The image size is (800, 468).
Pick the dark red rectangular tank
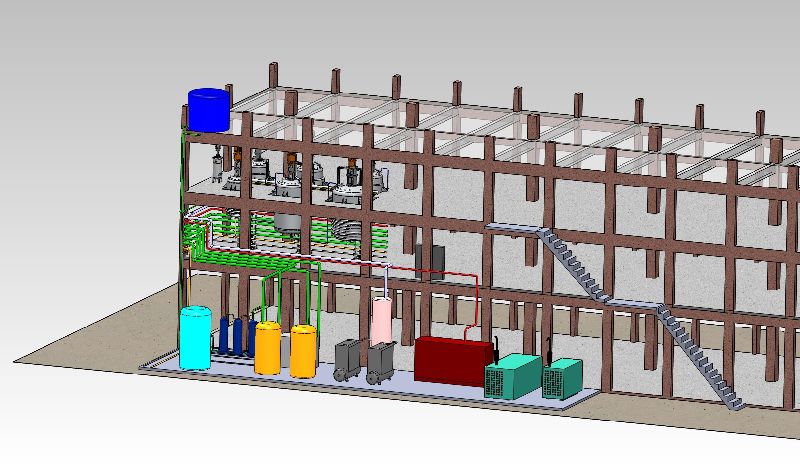[452, 360]
